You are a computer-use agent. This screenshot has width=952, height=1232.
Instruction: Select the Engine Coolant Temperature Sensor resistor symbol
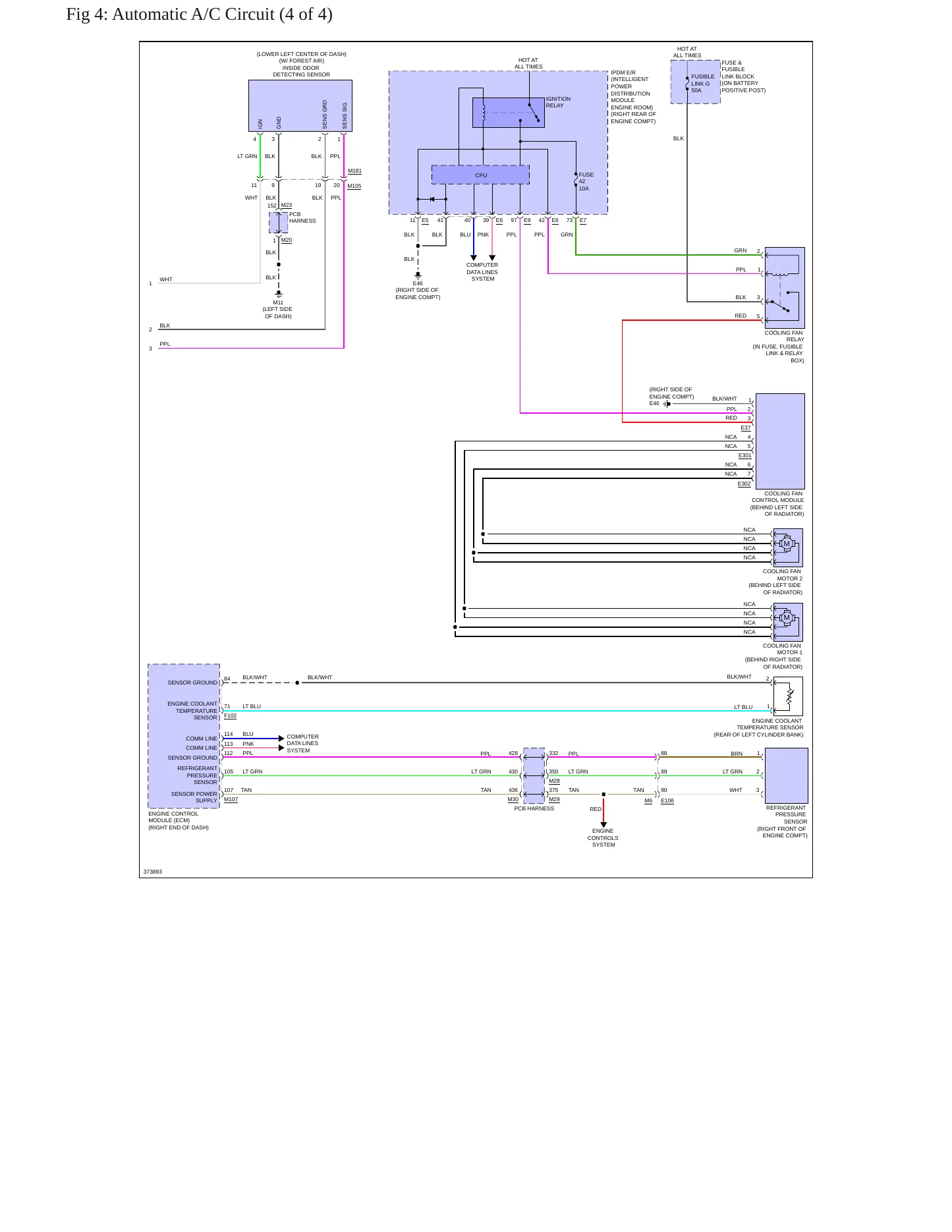[x=788, y=696]
